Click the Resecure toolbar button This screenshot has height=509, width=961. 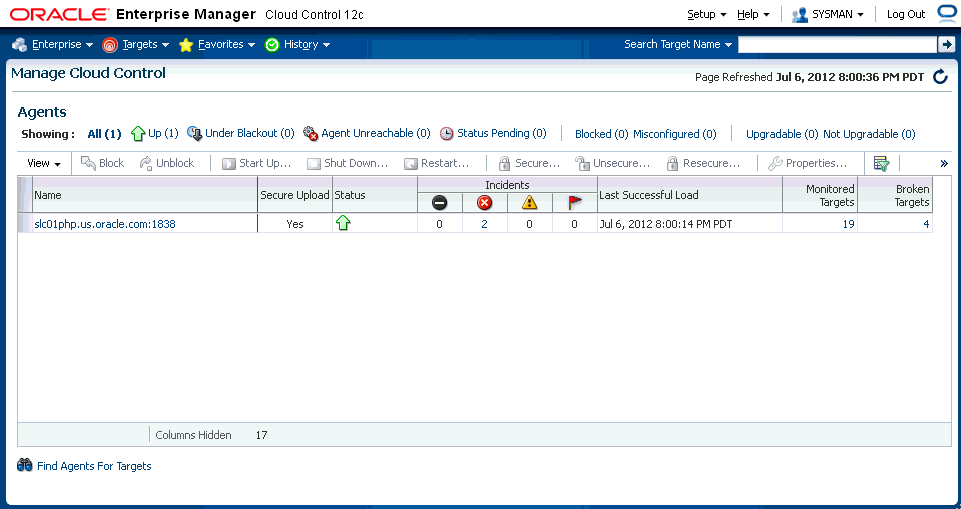click(704, 164)
